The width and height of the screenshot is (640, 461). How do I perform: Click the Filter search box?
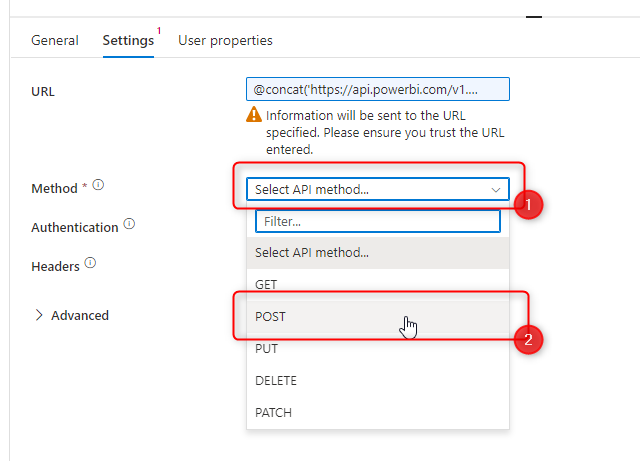click(378, 221)
